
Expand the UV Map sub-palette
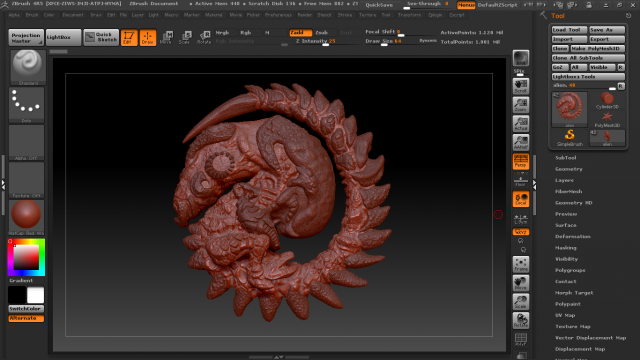[565, 315]
